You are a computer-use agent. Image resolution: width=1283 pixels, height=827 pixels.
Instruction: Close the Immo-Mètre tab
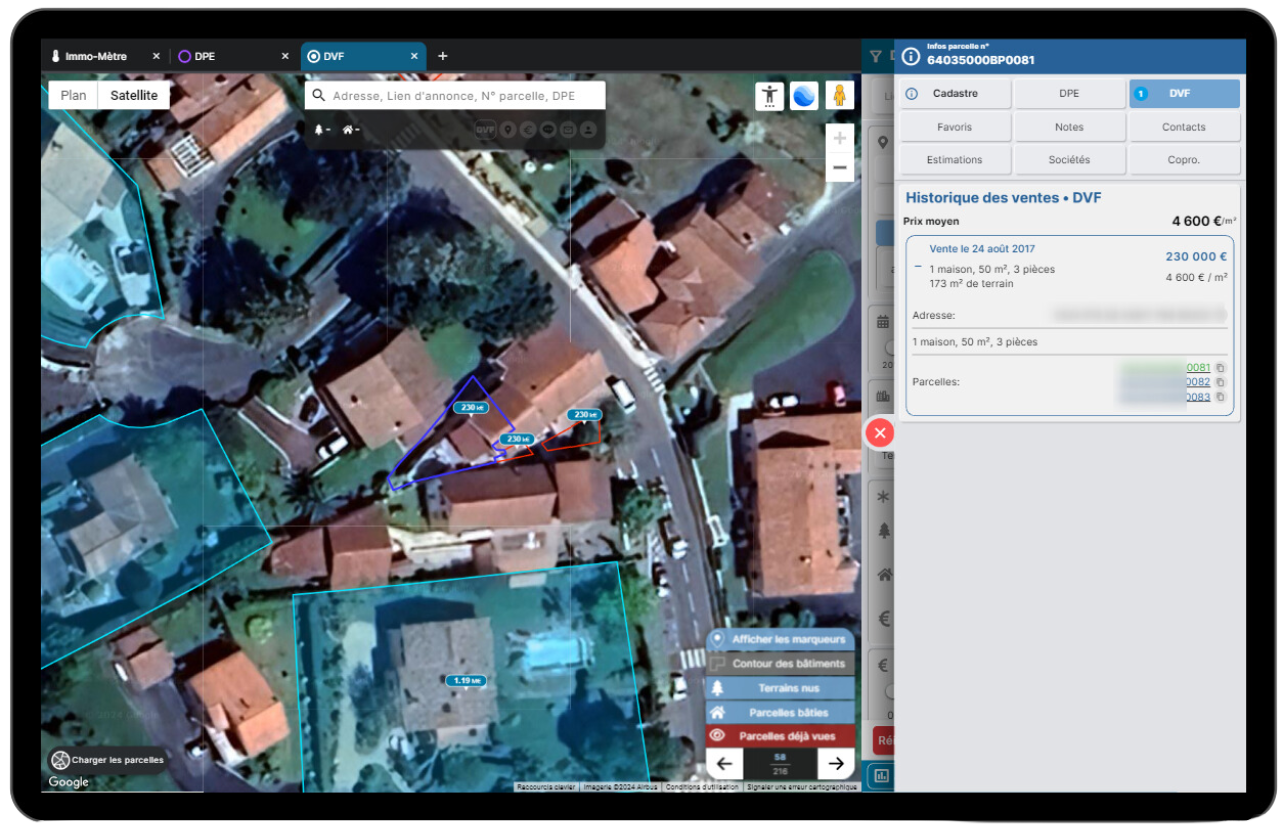pyautogui.click(x=156, y=56)
